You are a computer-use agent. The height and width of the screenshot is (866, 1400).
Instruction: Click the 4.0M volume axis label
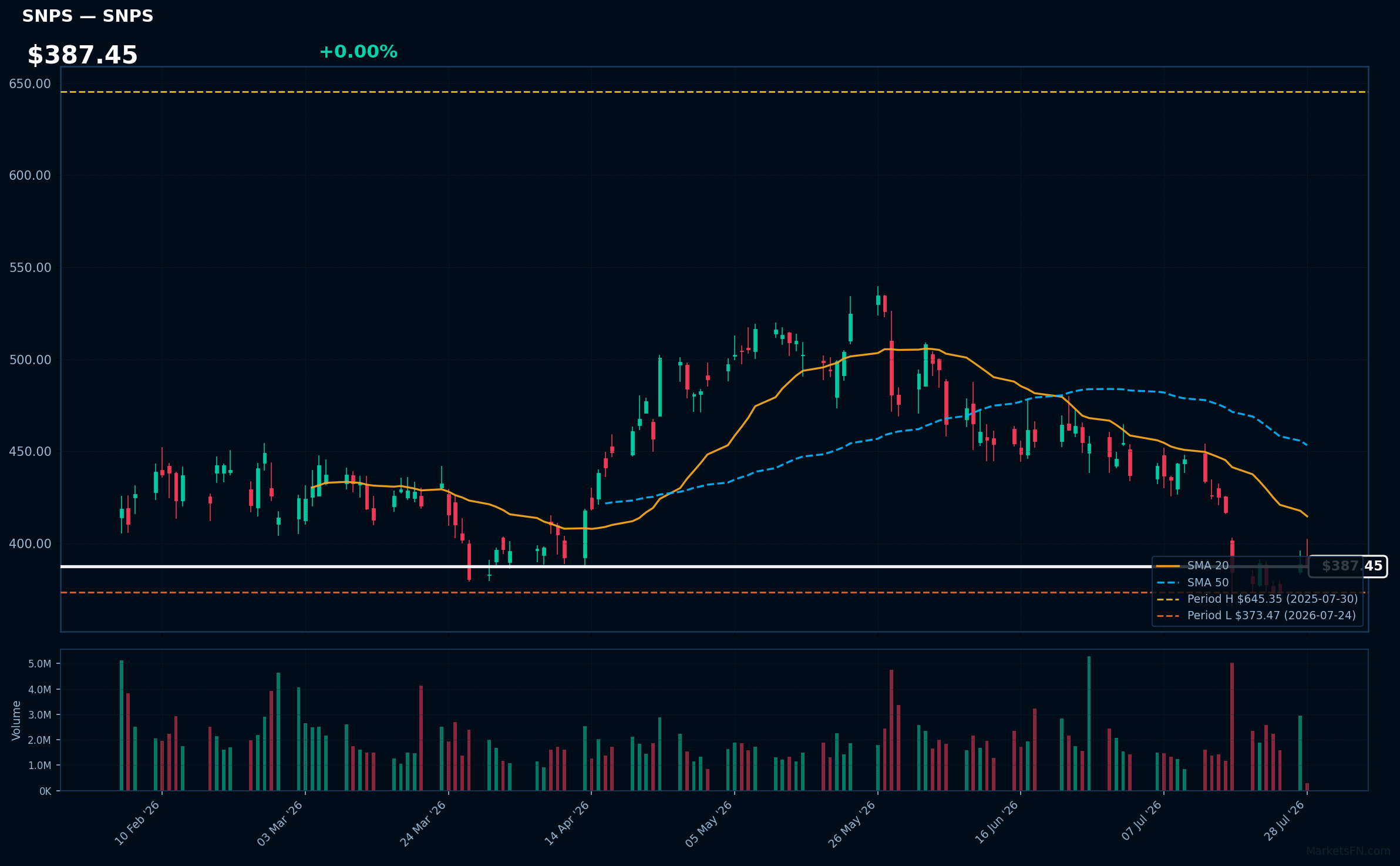pos(40,690)
